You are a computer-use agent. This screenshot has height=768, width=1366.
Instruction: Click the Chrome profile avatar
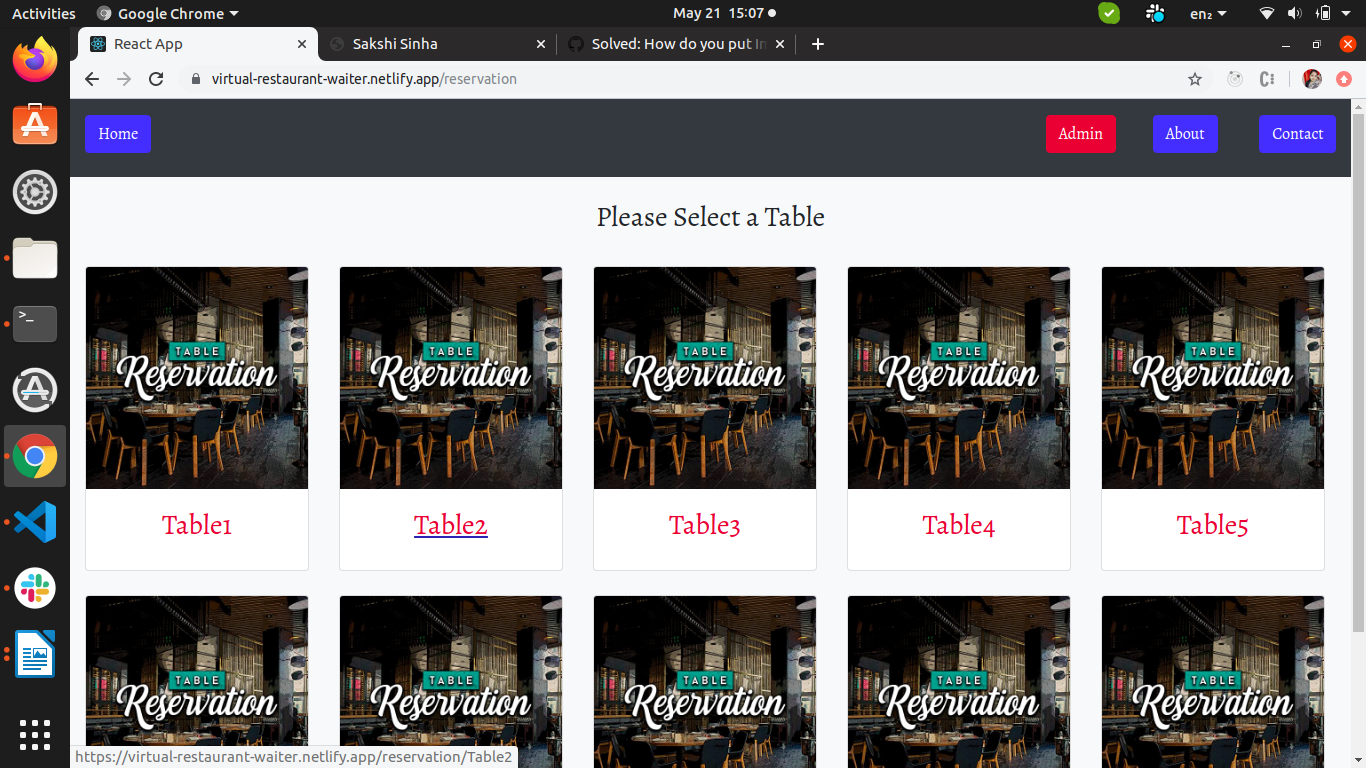point(1312,79)
